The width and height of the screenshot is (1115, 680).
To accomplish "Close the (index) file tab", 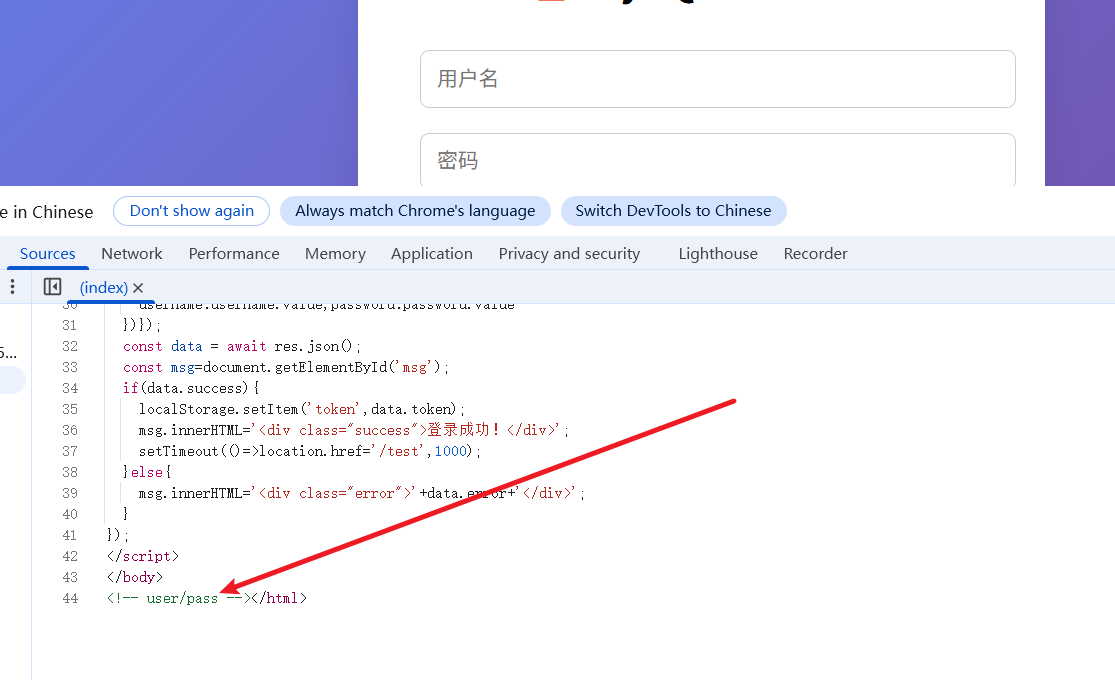I will pyautogui.click(x=138, y=288).
